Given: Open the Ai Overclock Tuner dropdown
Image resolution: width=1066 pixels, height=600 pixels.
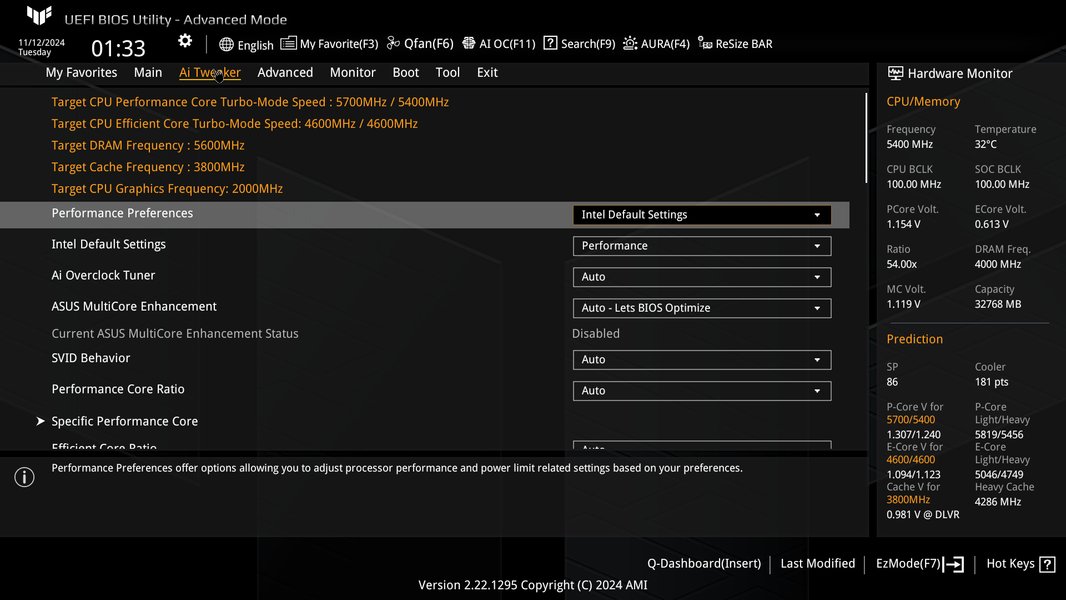Looking at the screenshot, I should [702, 277].
